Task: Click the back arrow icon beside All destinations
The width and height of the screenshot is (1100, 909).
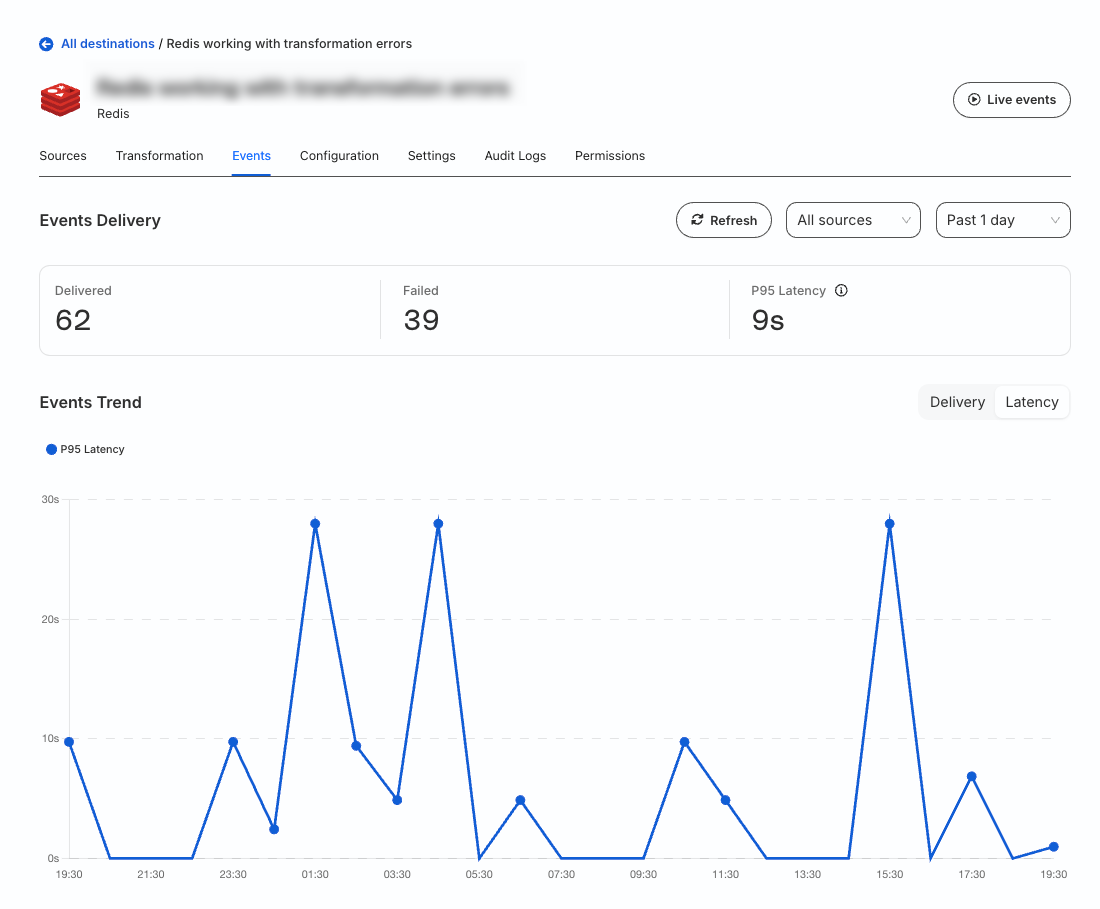Action: [46, 44]
